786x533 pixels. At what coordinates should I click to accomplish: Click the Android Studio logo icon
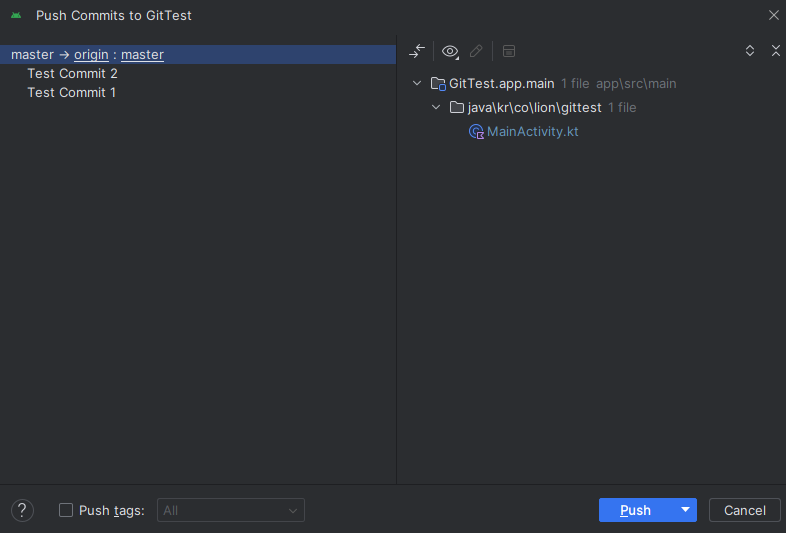[16, 16]
